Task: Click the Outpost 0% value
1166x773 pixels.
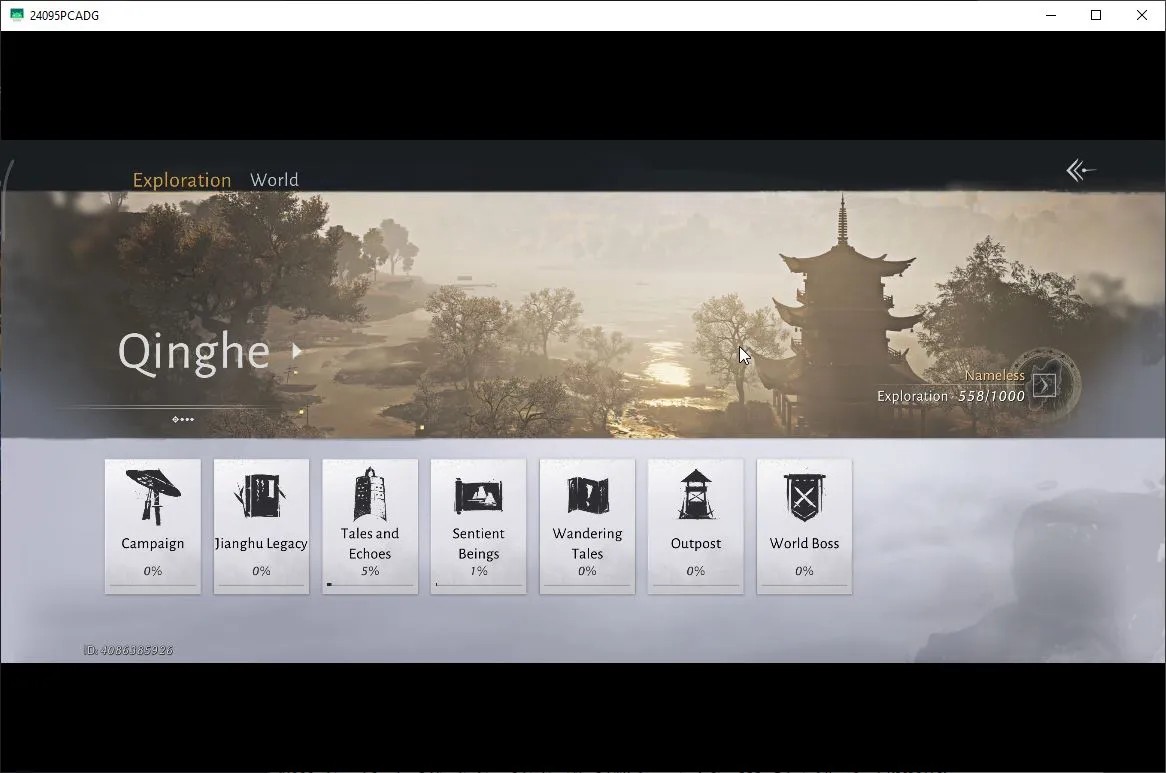Action: pos(695,571)
